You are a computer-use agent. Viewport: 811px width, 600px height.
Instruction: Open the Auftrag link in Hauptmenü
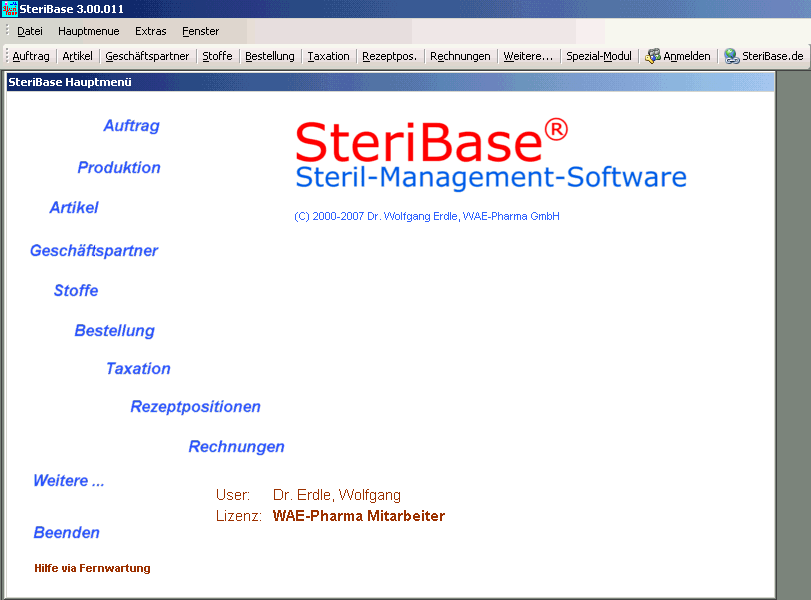[131, 126]
